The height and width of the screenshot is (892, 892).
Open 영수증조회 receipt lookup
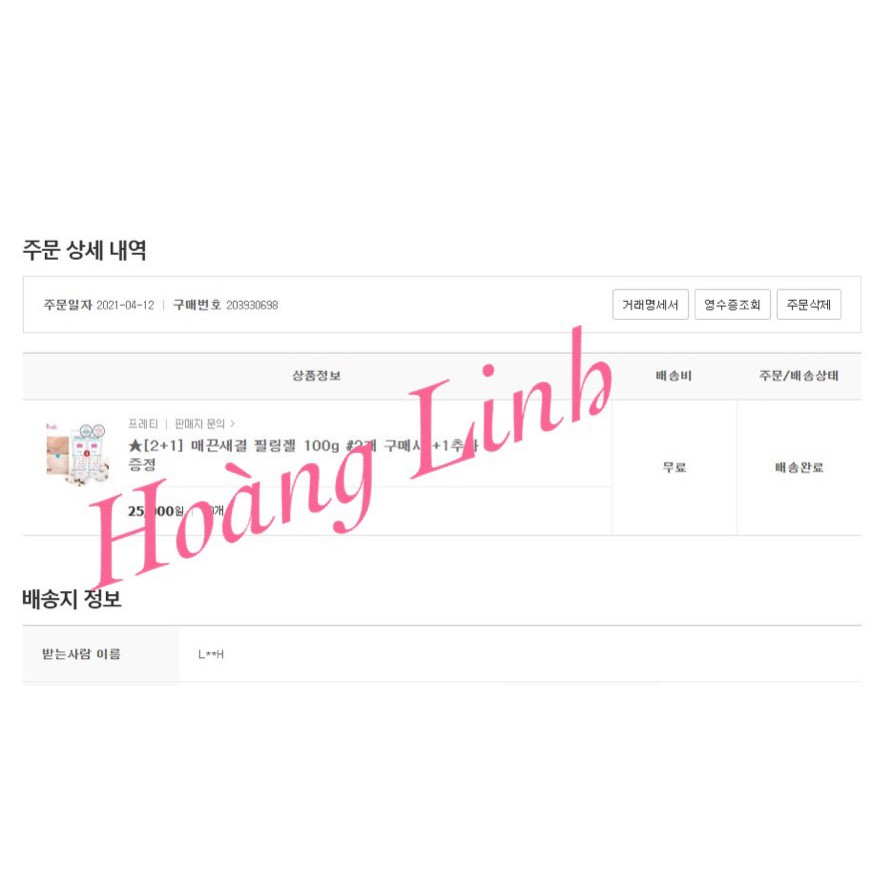click(732, 304)
